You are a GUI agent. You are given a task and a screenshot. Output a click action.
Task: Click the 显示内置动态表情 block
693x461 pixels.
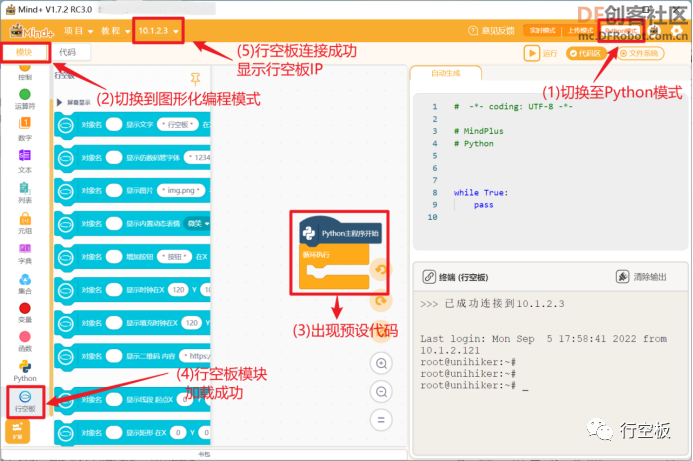pyautogui.click(x=133, y=224)
